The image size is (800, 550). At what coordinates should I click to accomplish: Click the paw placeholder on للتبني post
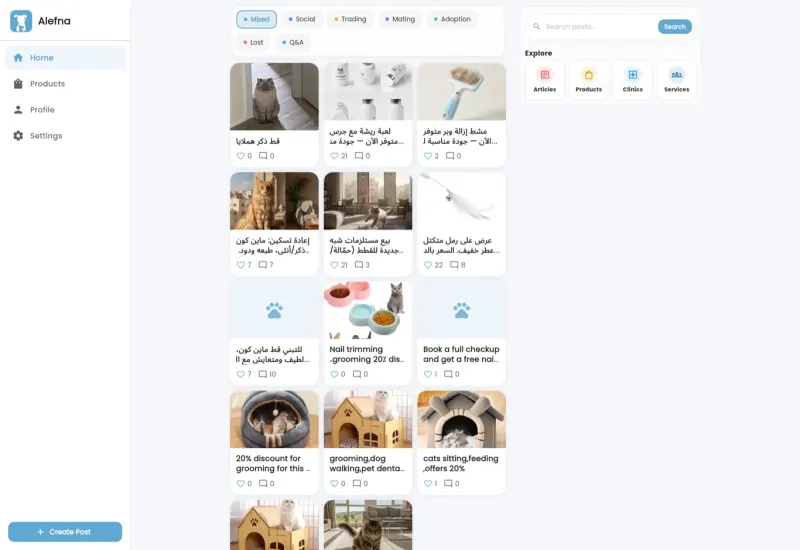point(274,310)
